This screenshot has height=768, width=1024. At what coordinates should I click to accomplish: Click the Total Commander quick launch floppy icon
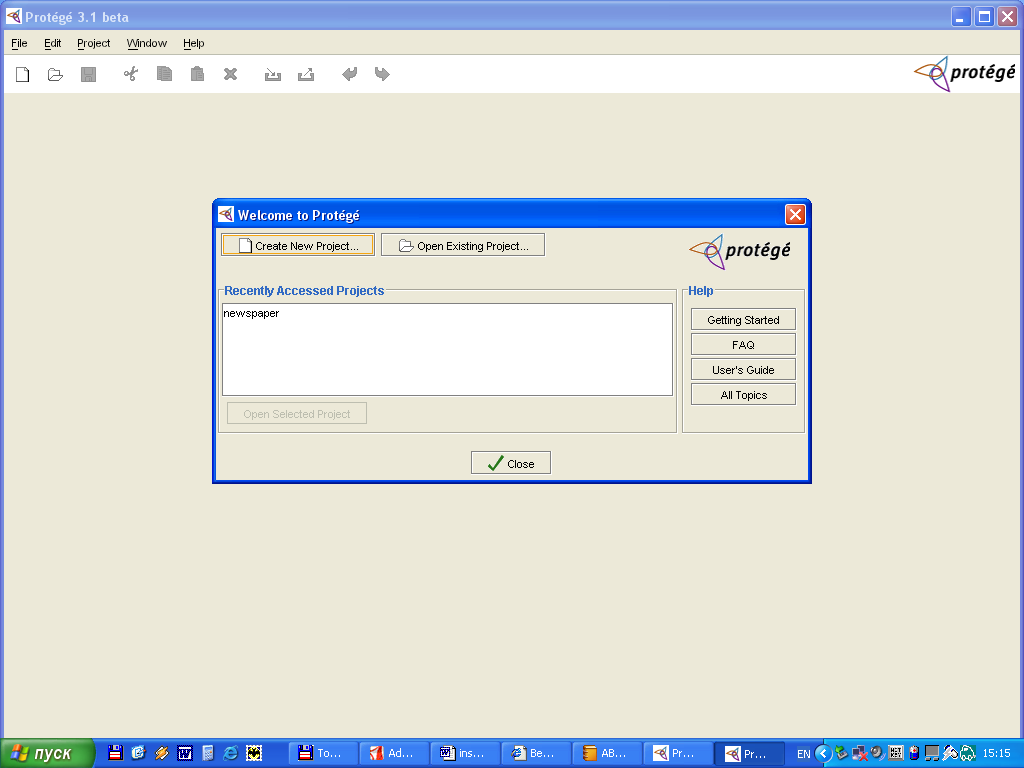click(x=116, y=753)
